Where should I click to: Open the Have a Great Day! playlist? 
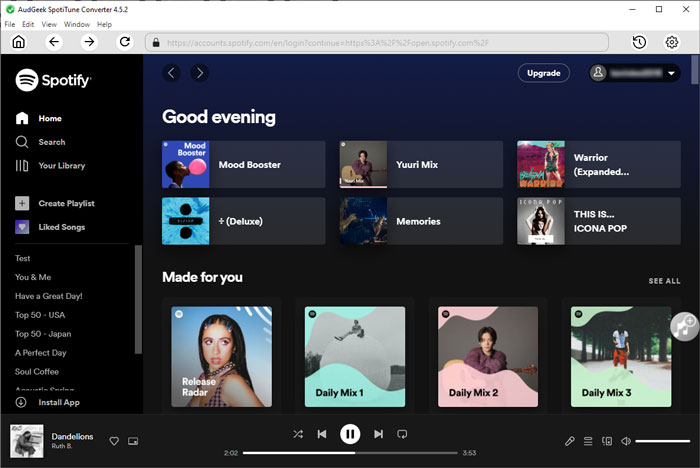(x=49, y=296)
